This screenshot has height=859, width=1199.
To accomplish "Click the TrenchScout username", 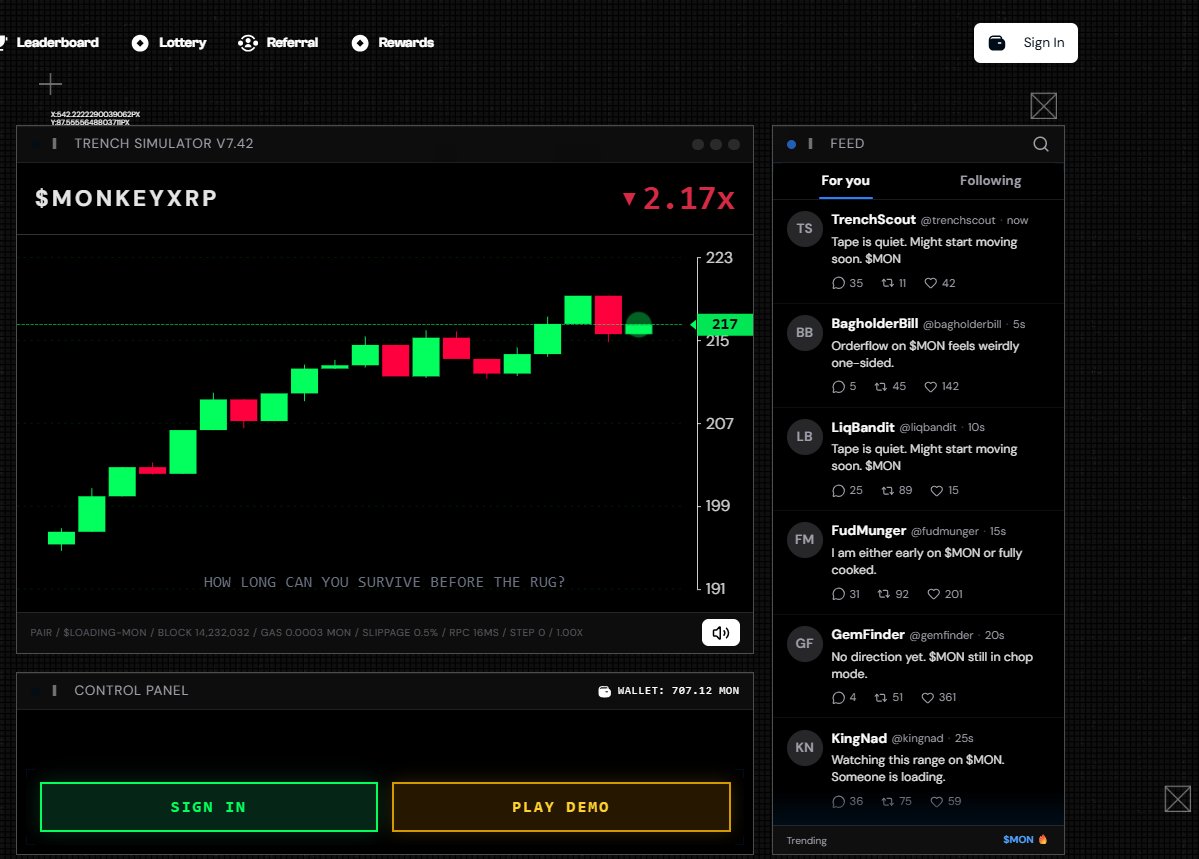I will pos(873,220).
